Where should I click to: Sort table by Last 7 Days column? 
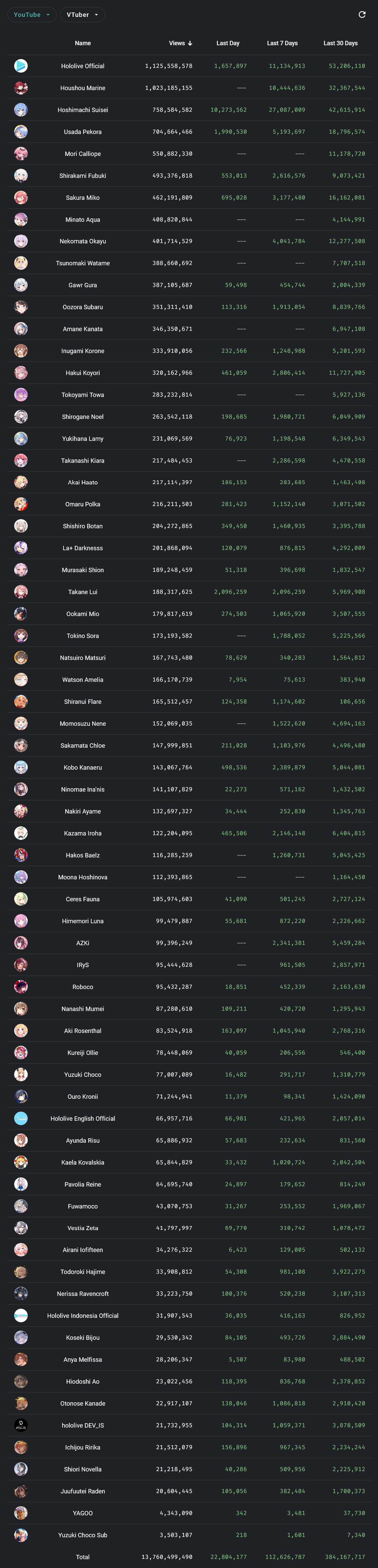[282, 43]
